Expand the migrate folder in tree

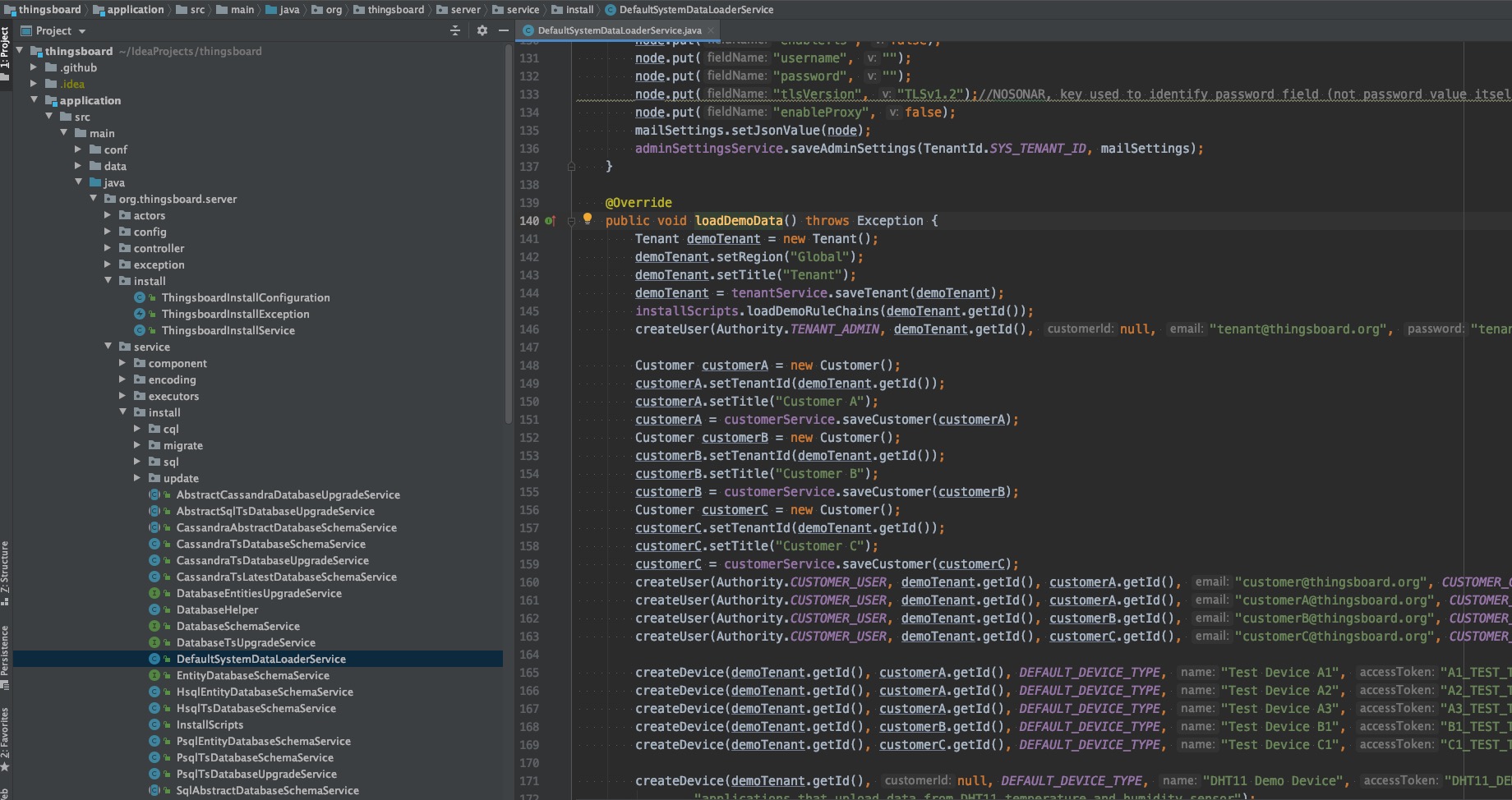click(x=137, y=445)
